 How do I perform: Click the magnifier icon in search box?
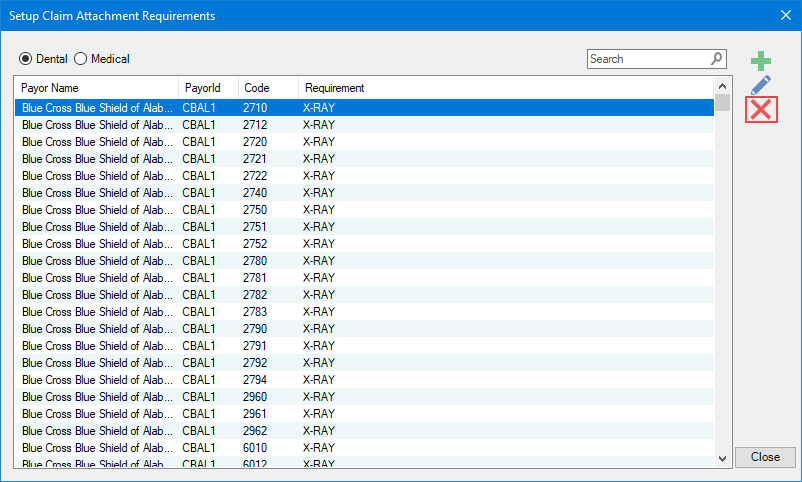click(717, 59)
